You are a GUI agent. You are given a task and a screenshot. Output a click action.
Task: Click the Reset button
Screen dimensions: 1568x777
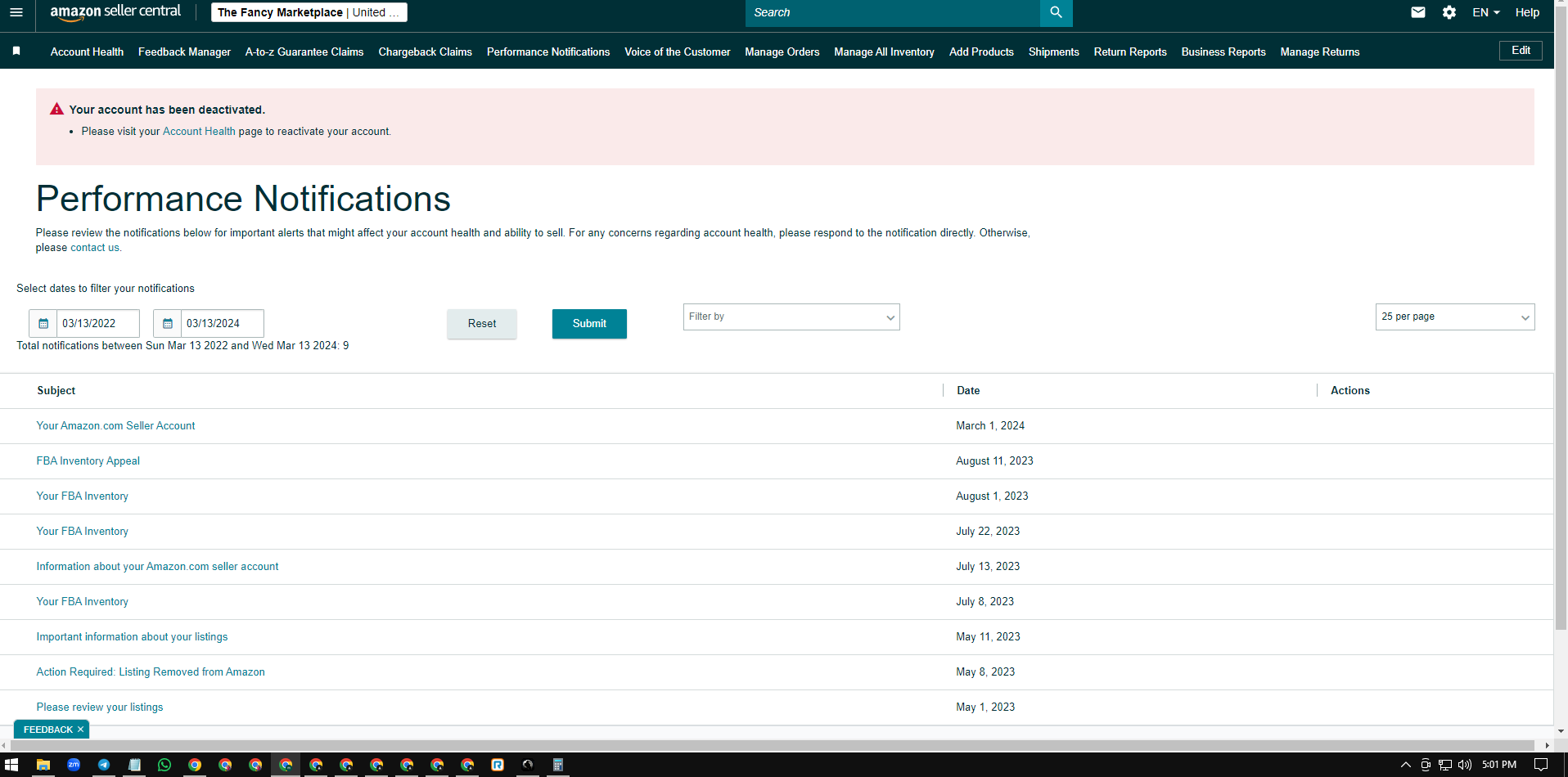(x=482, y=324)
